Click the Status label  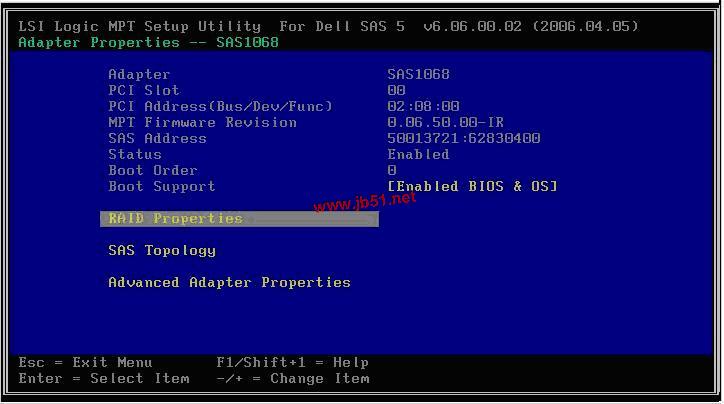click(135, 155)
